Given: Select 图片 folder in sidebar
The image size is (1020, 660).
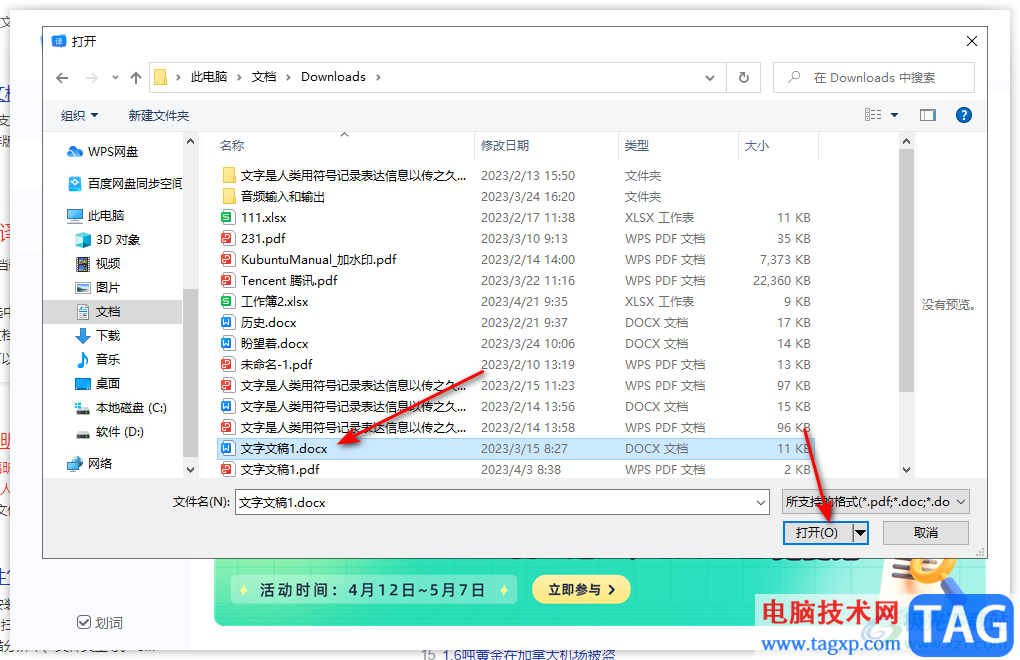Looking at the screenshot, I should tap(98, 287).
